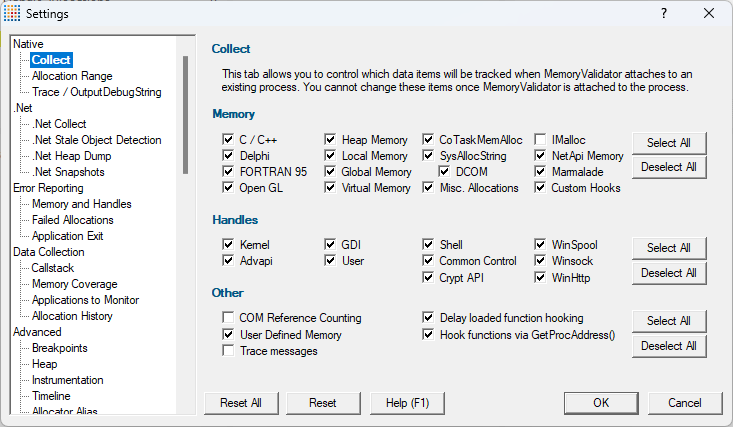Select Allocation History item
Viewport: 733px width, 427px height.
click(x=72, y=316)
